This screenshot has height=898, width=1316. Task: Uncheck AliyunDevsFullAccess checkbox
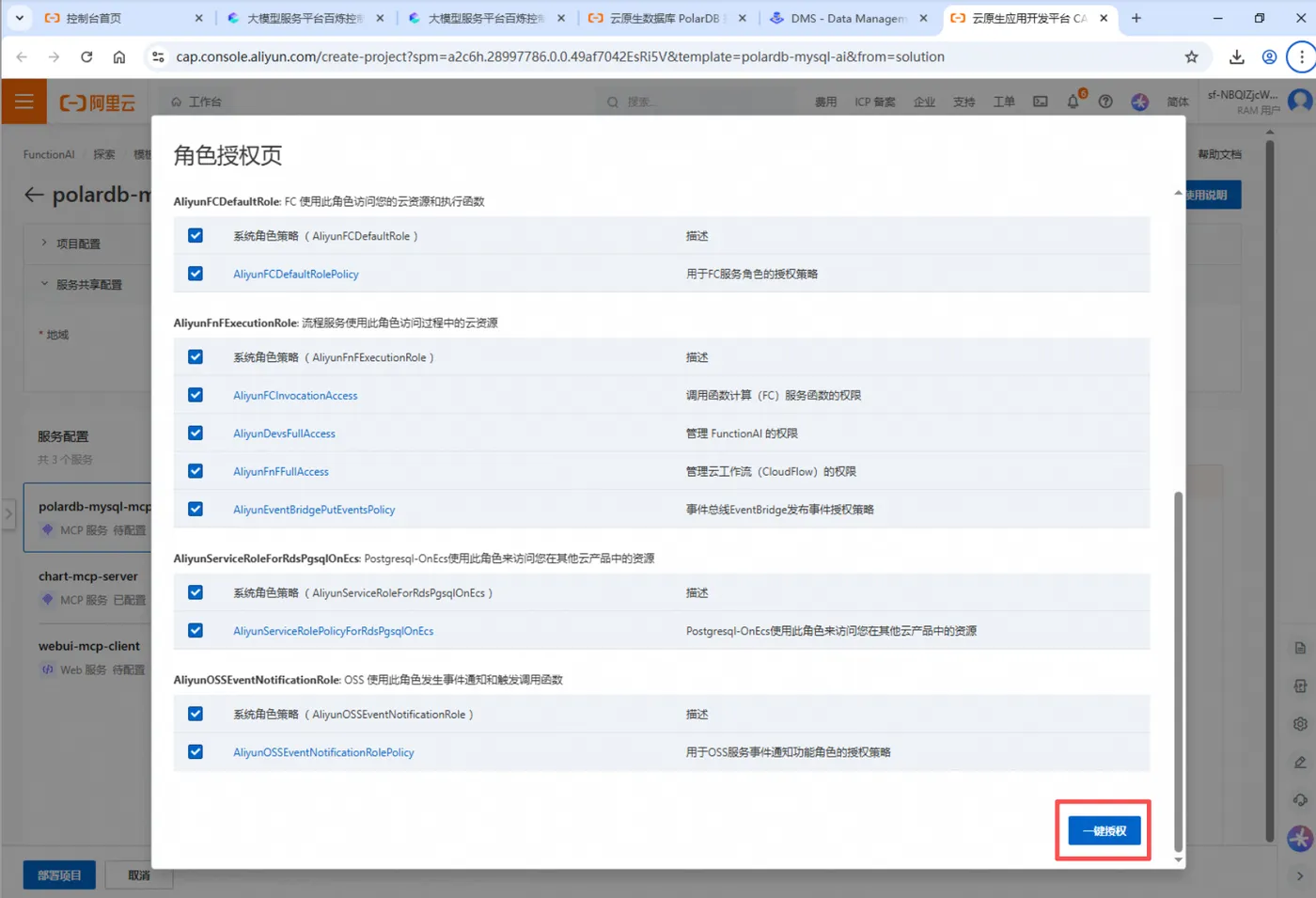[x=195, y=433]
